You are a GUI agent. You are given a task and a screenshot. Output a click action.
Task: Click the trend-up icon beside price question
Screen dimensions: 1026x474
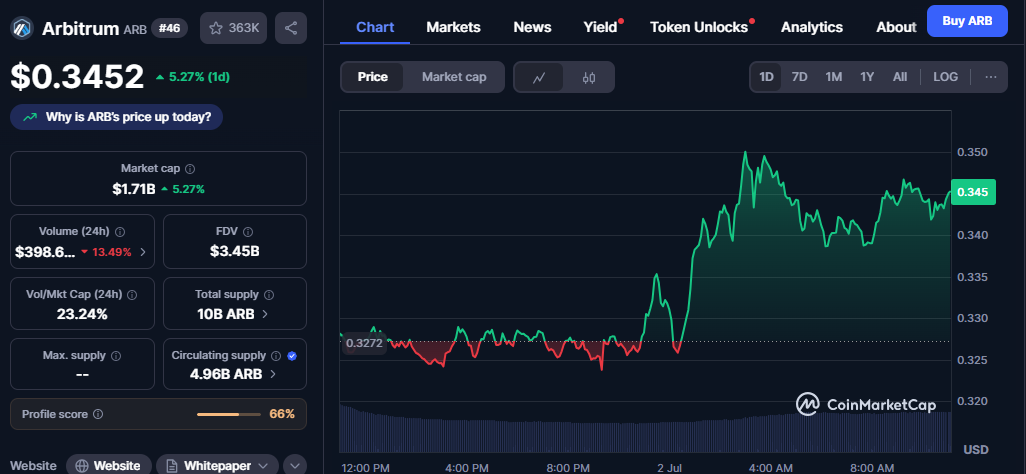point(30,117)
